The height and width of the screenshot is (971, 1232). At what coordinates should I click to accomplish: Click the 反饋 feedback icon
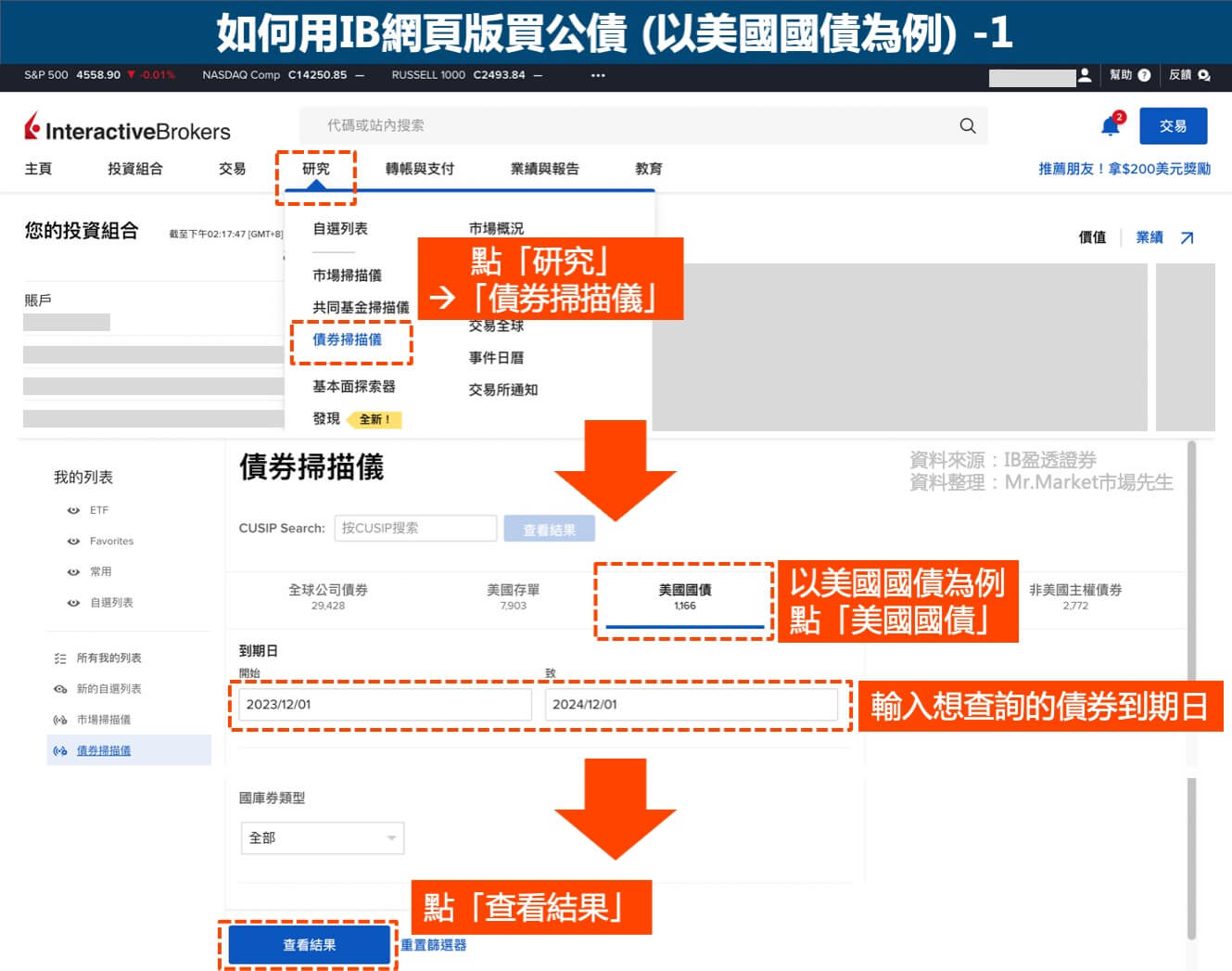[x=1203, y=75]
